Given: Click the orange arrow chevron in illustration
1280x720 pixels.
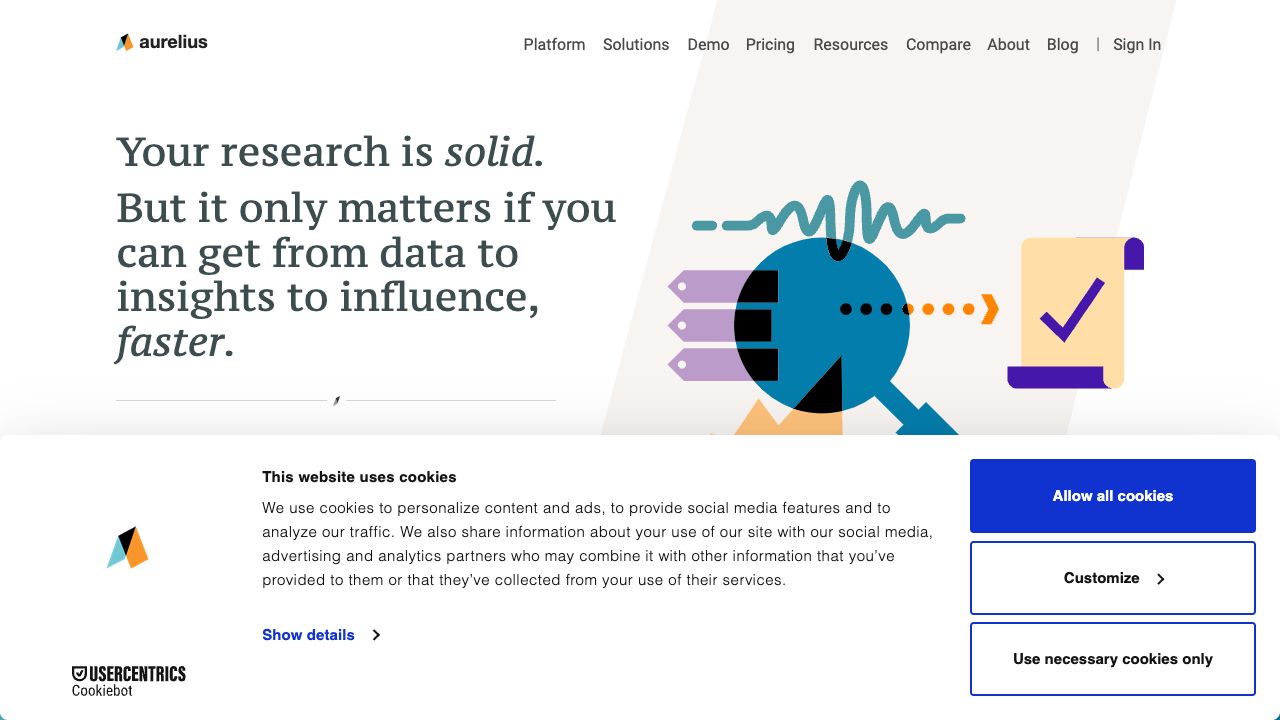Looking at the screenshot, I should 989,309.
